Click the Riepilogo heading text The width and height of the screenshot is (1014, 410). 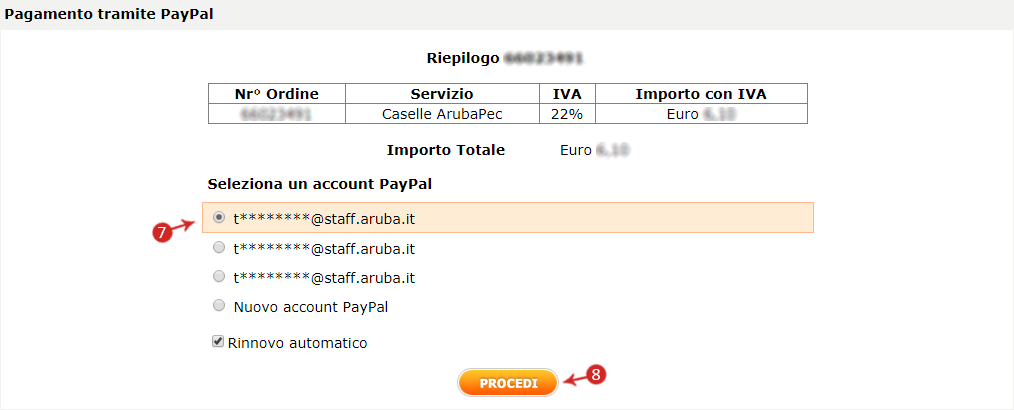tap(463, 58)
